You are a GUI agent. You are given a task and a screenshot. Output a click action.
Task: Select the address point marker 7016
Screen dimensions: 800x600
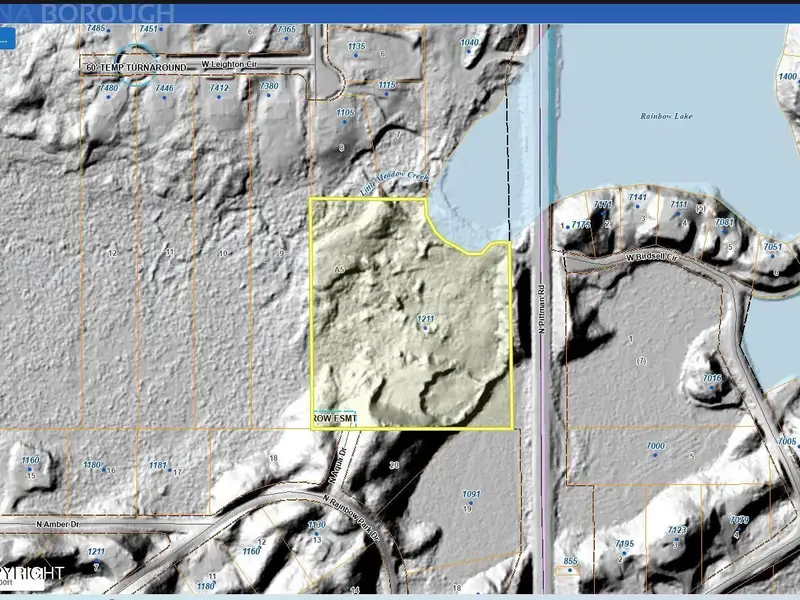pos(712,386)
